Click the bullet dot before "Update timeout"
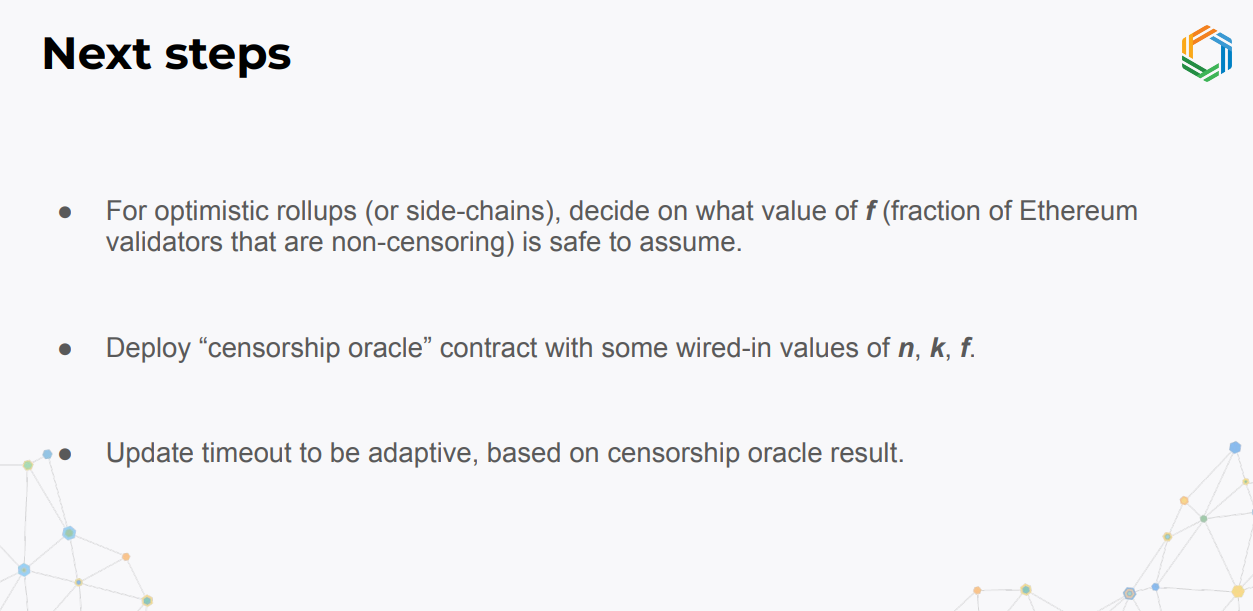 click(66, 454)
